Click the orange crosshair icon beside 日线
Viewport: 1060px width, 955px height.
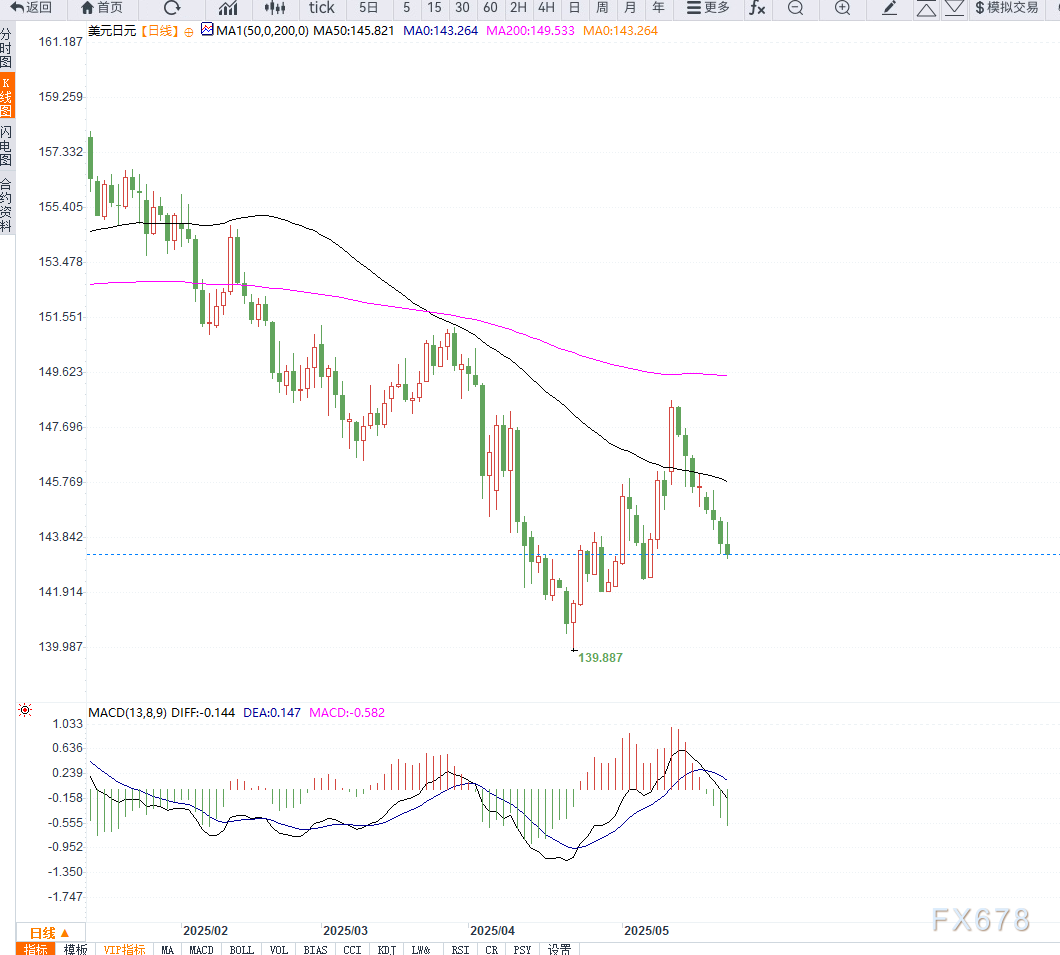[189, 31]
